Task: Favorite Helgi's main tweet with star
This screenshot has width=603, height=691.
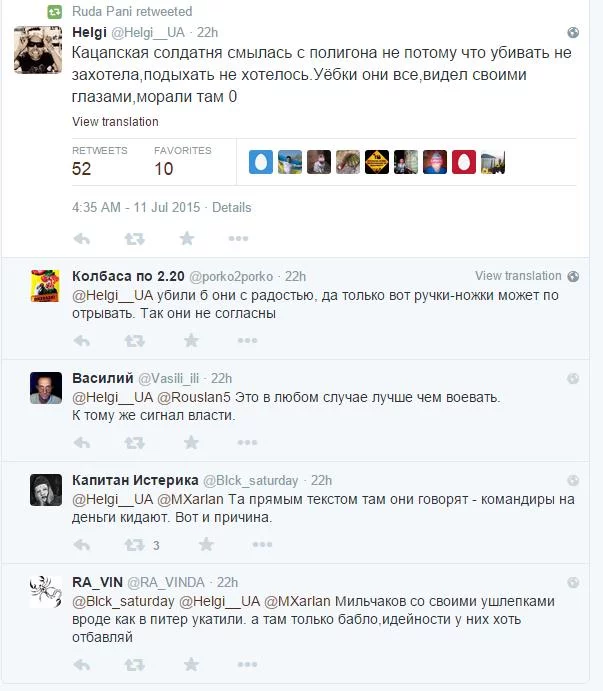Action: tap(187, 238)
